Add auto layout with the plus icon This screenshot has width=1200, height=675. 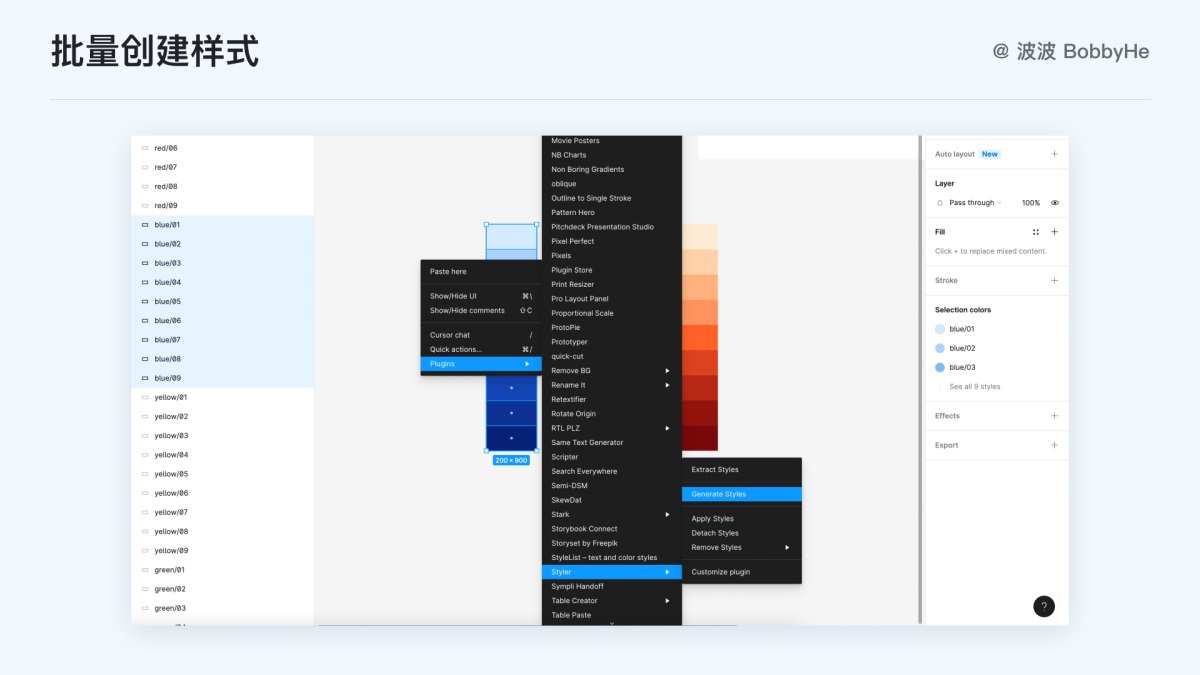(1054, 154)
